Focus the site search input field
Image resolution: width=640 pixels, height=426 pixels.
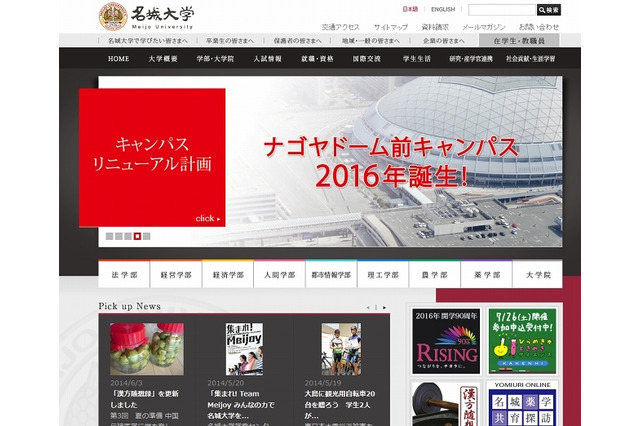pyautogui.click(x=502, y=10)
